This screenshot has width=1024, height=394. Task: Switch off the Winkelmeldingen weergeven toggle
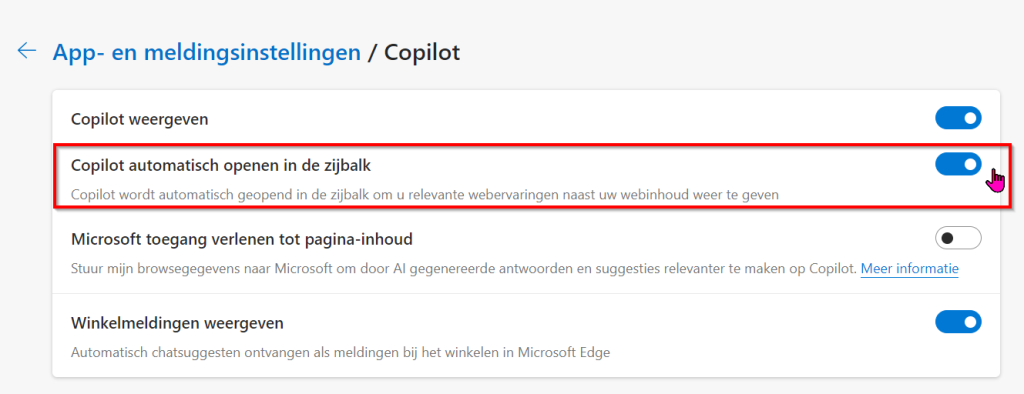tap(958, 321)
